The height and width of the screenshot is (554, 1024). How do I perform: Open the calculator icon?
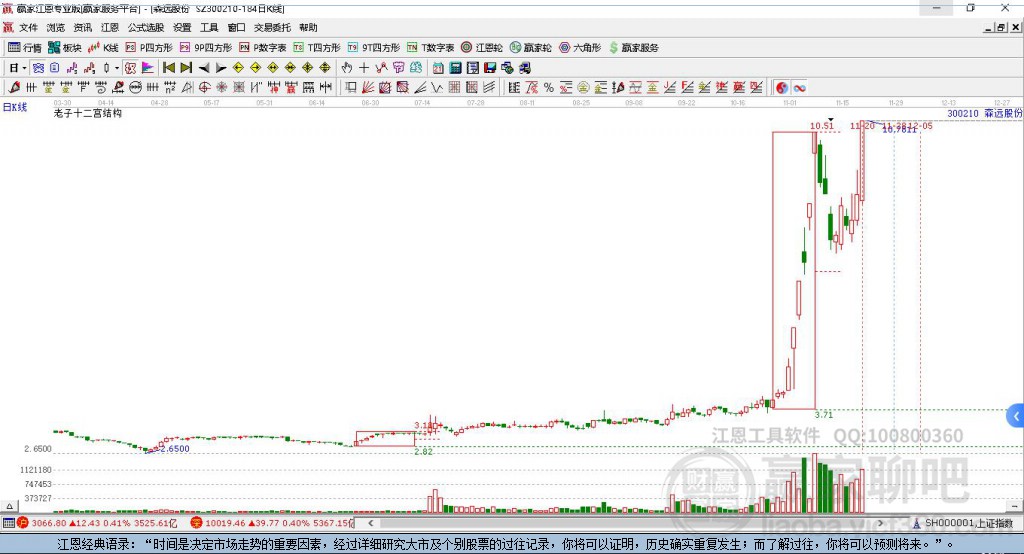tap(455, 68)
